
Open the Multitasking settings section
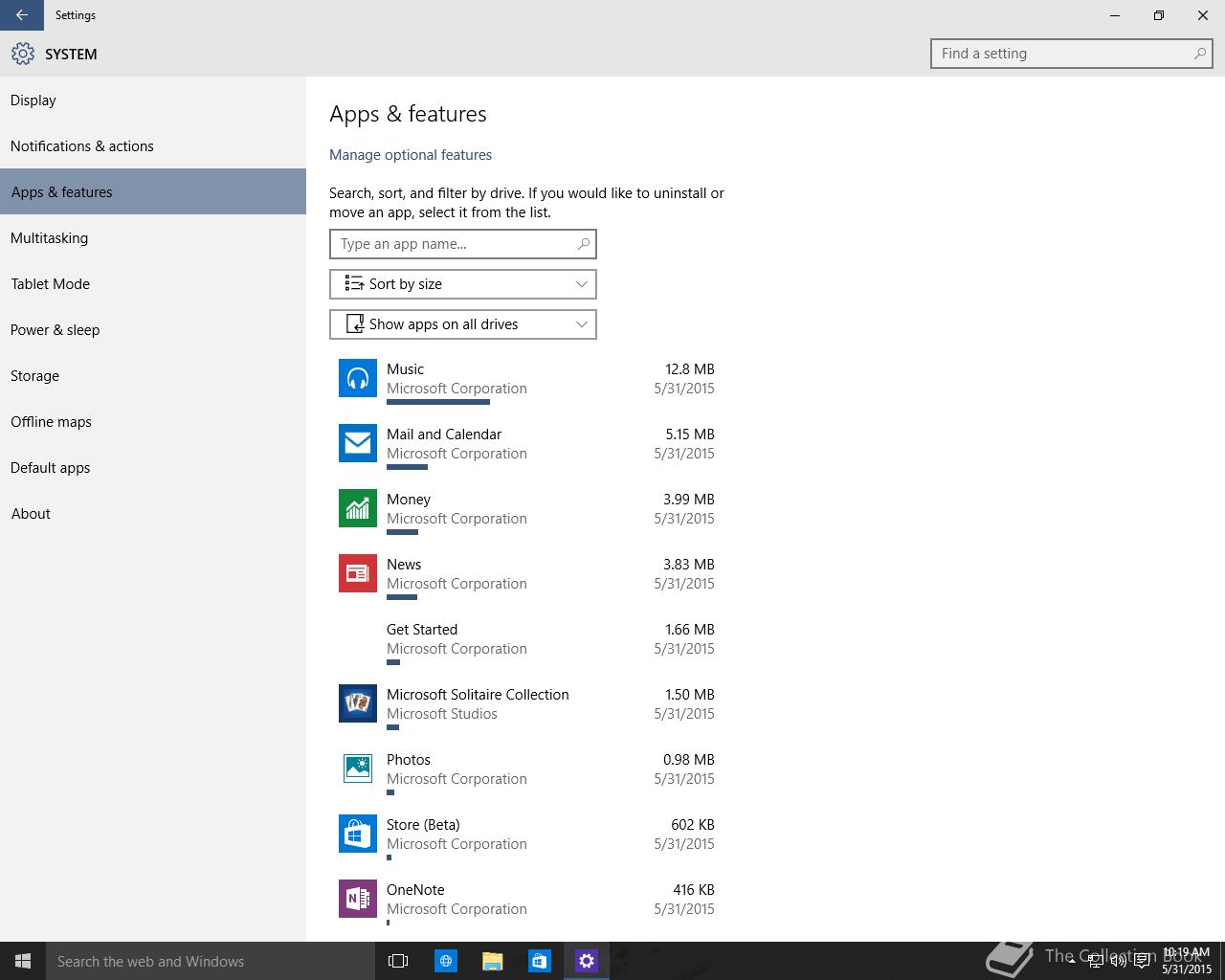[153, 238]
